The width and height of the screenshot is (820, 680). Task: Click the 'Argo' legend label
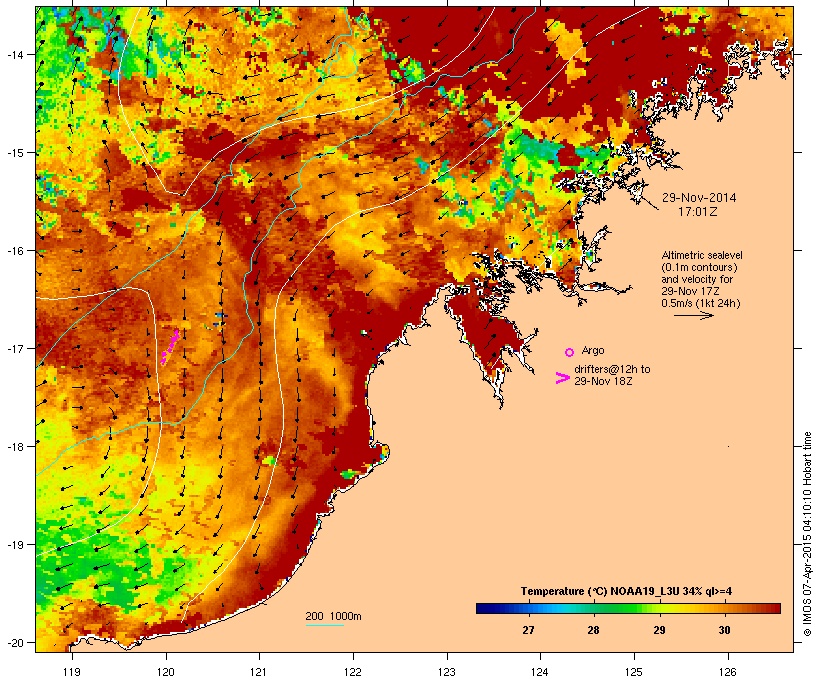pos(593,350)
